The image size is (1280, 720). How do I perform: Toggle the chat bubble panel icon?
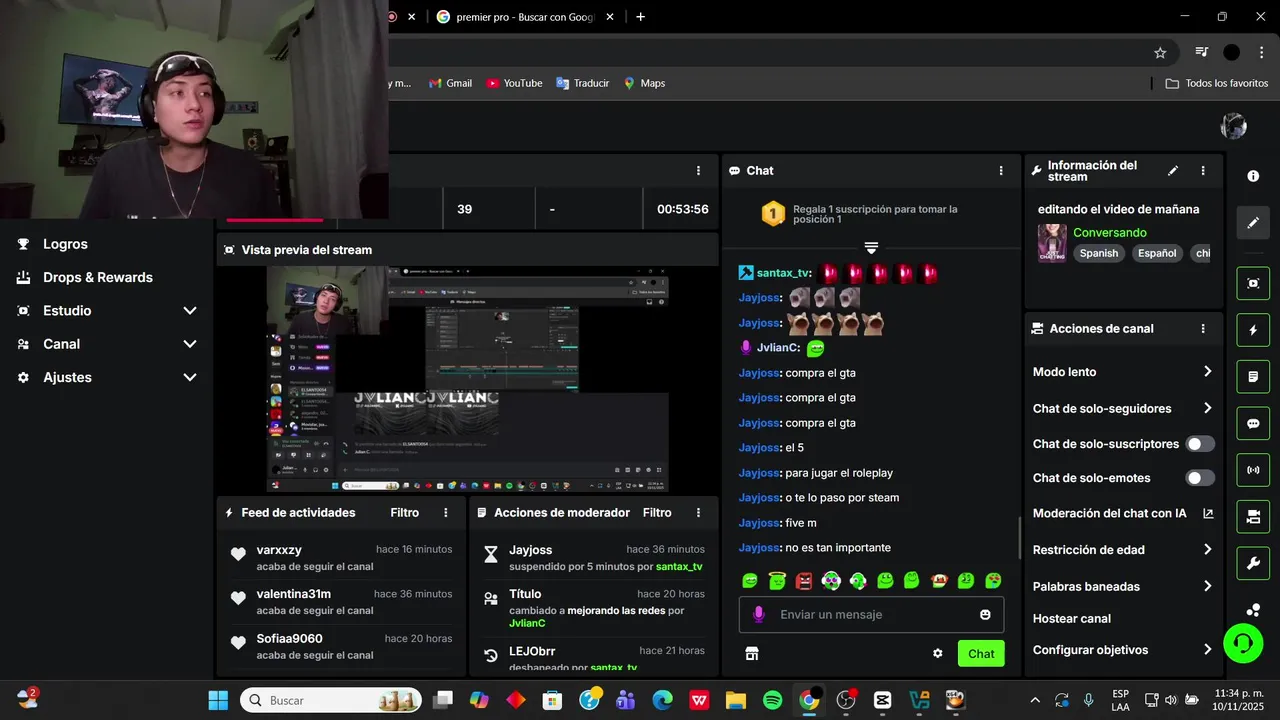click(1253, 423)
